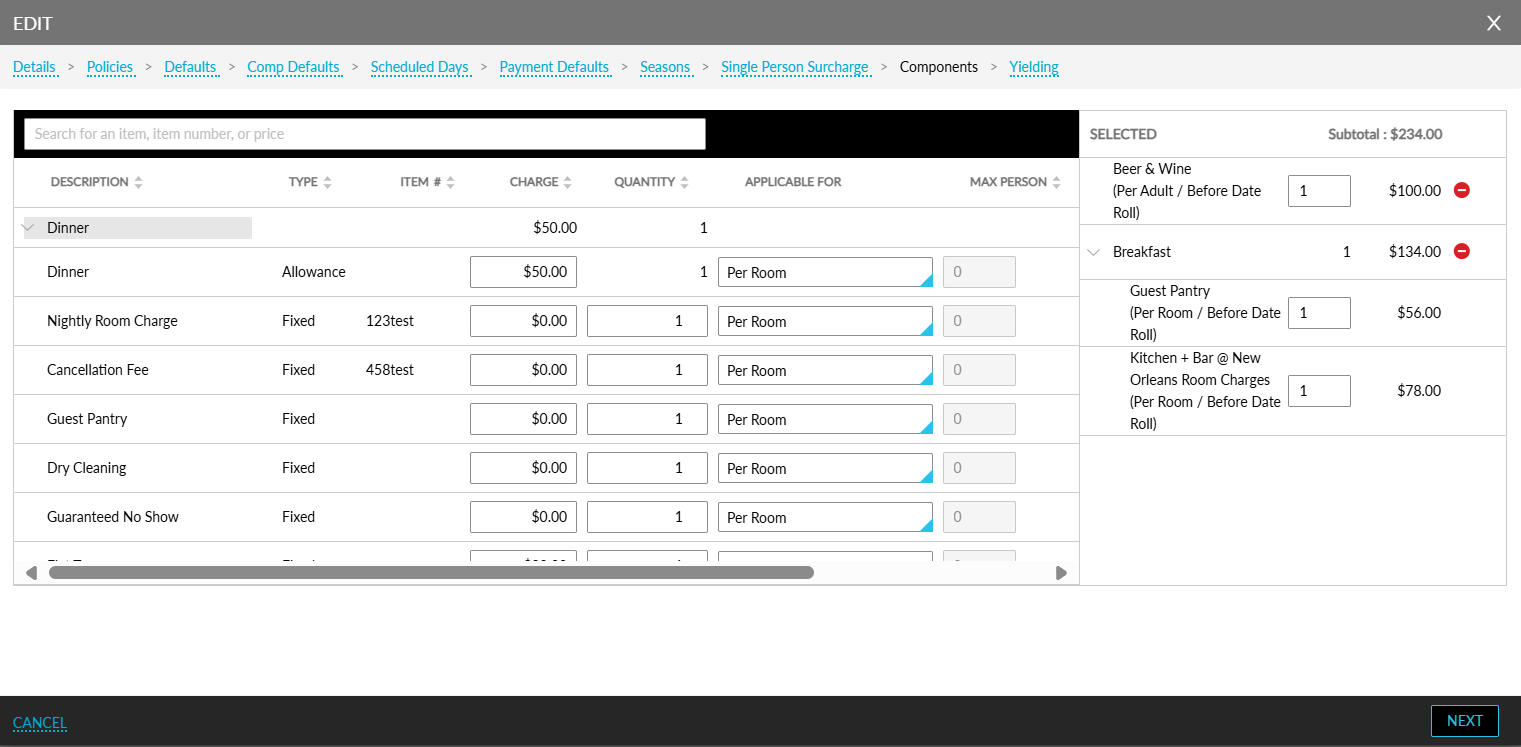Click the NEXT button
The width and height of the screenshot is (1521, 747).
tap(1464, 721)
